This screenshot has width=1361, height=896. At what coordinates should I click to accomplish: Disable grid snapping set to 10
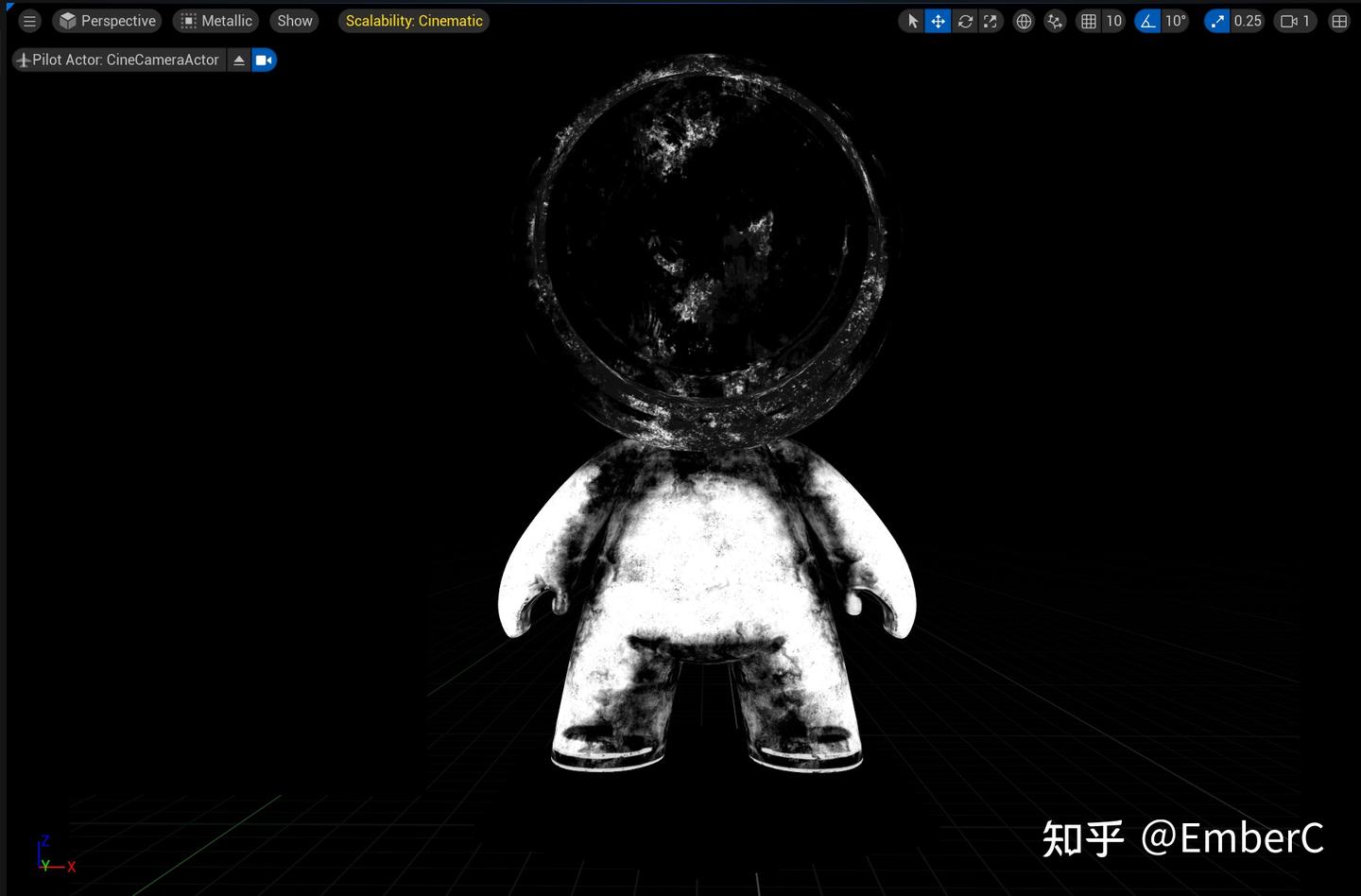pos(1090,20)
